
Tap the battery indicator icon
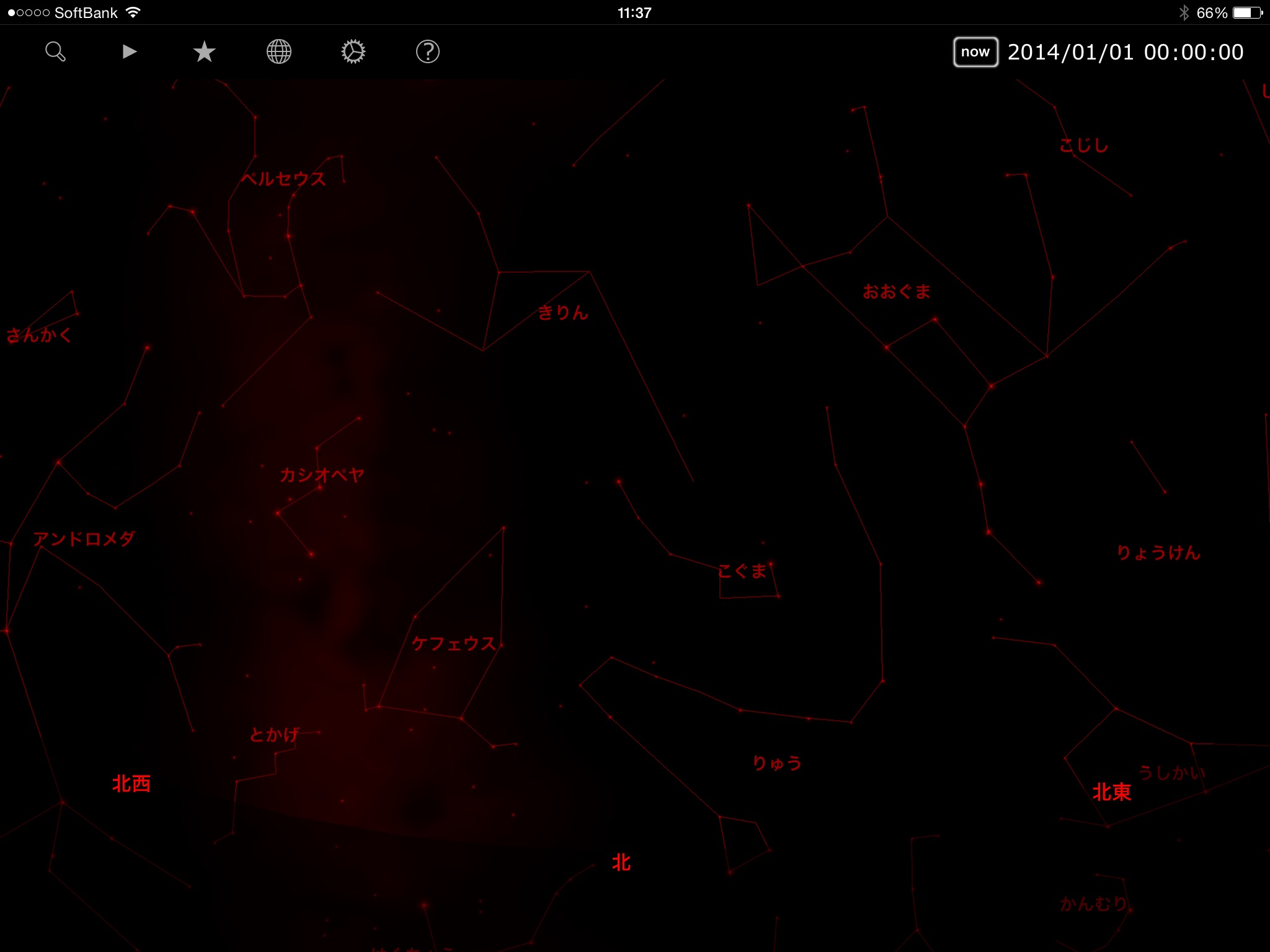point(1248,12)
